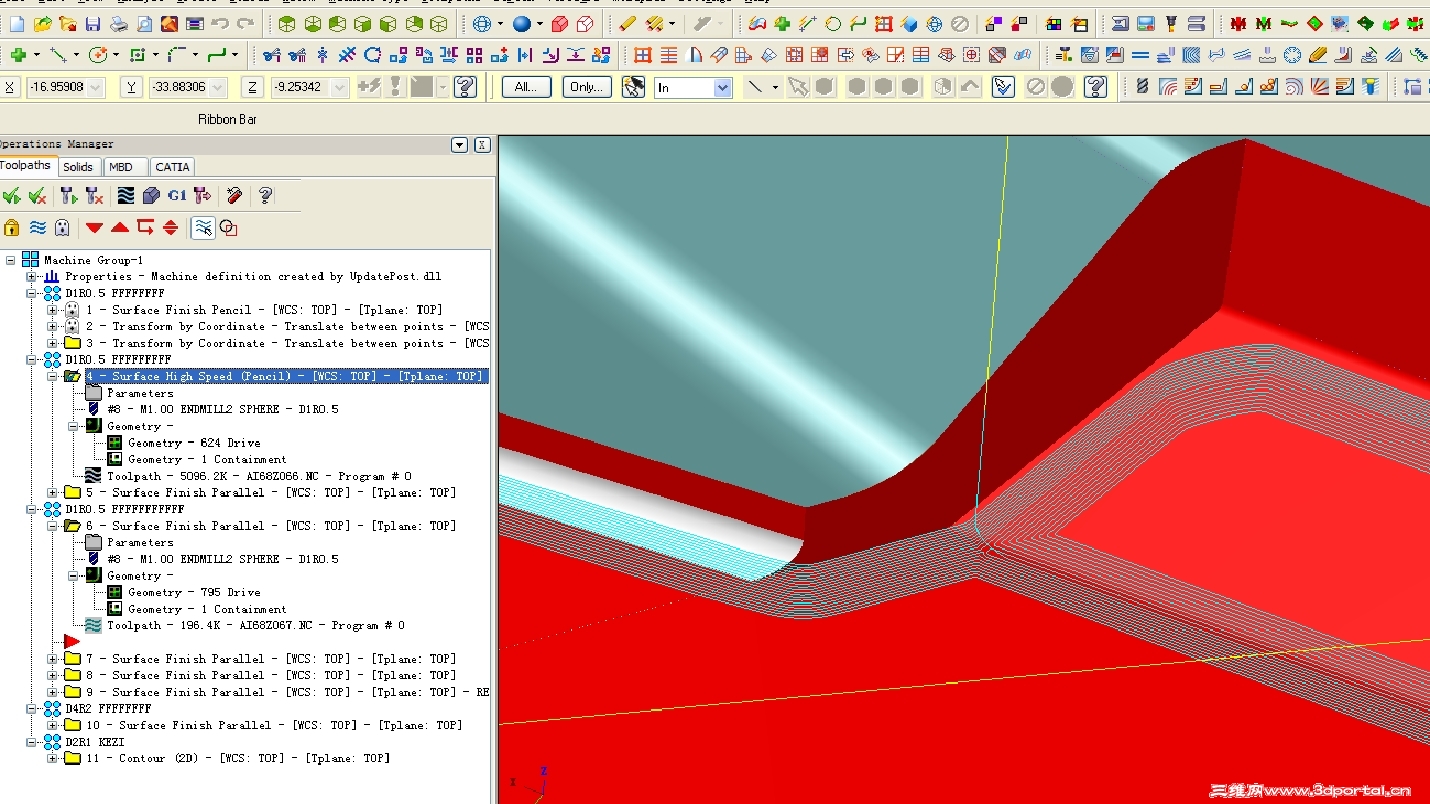Image resolution: width=1430 pixels, height=804 pixels.
Task: Expand operation 5 Surface Finish Parallel
Action: (52, 493)
